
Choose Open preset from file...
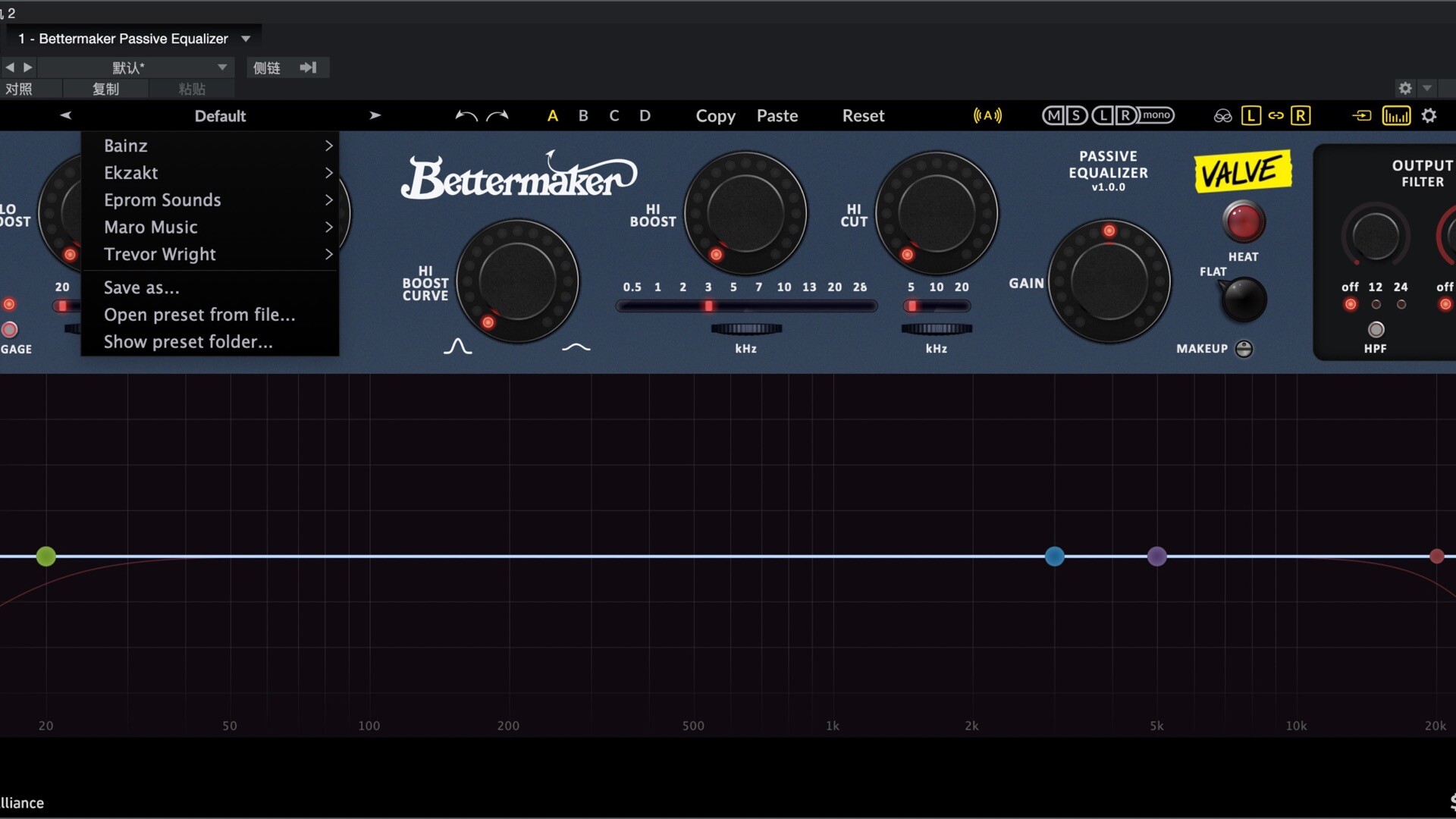click(209, 315)
